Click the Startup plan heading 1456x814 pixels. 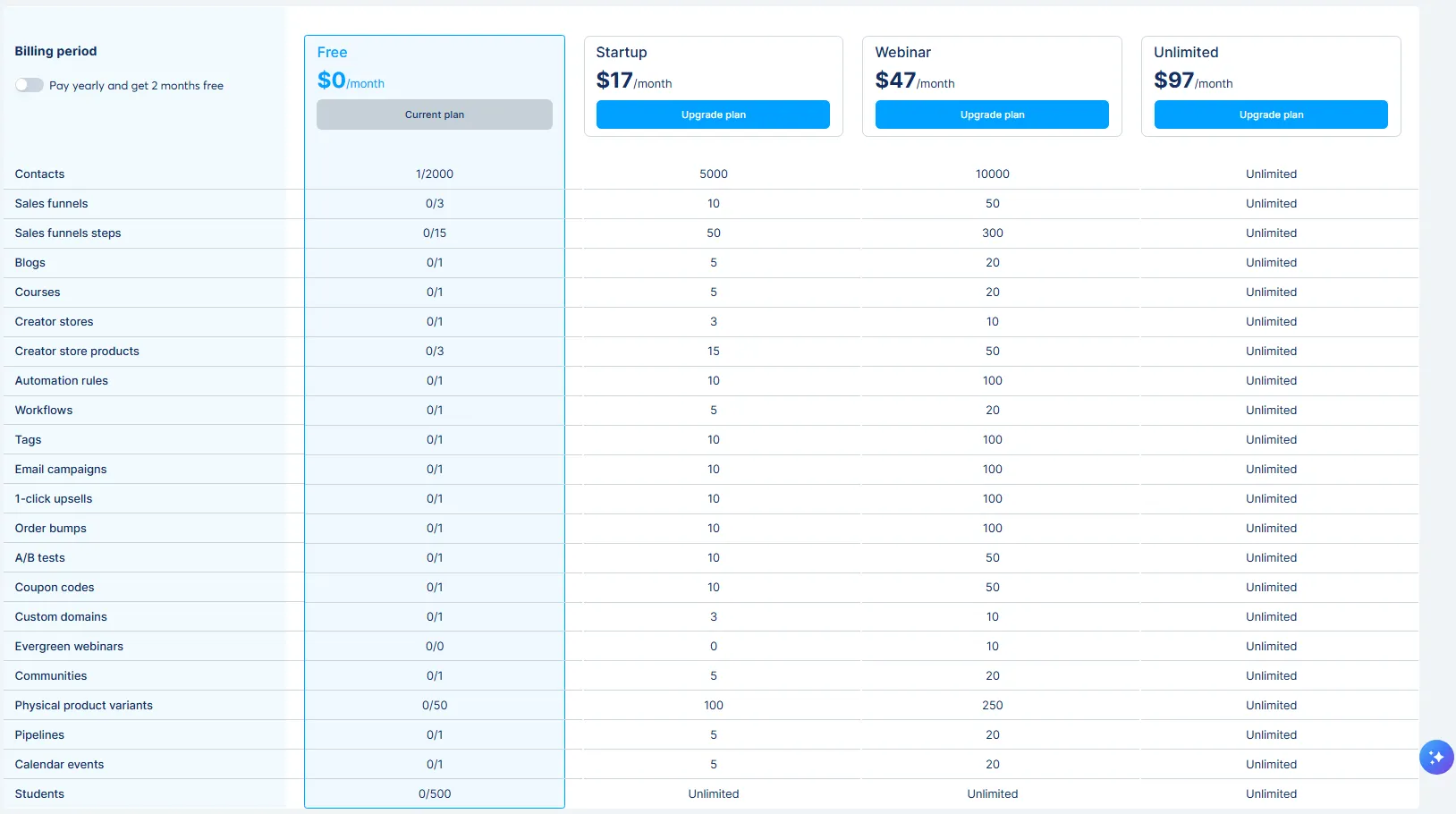point(622,53)
